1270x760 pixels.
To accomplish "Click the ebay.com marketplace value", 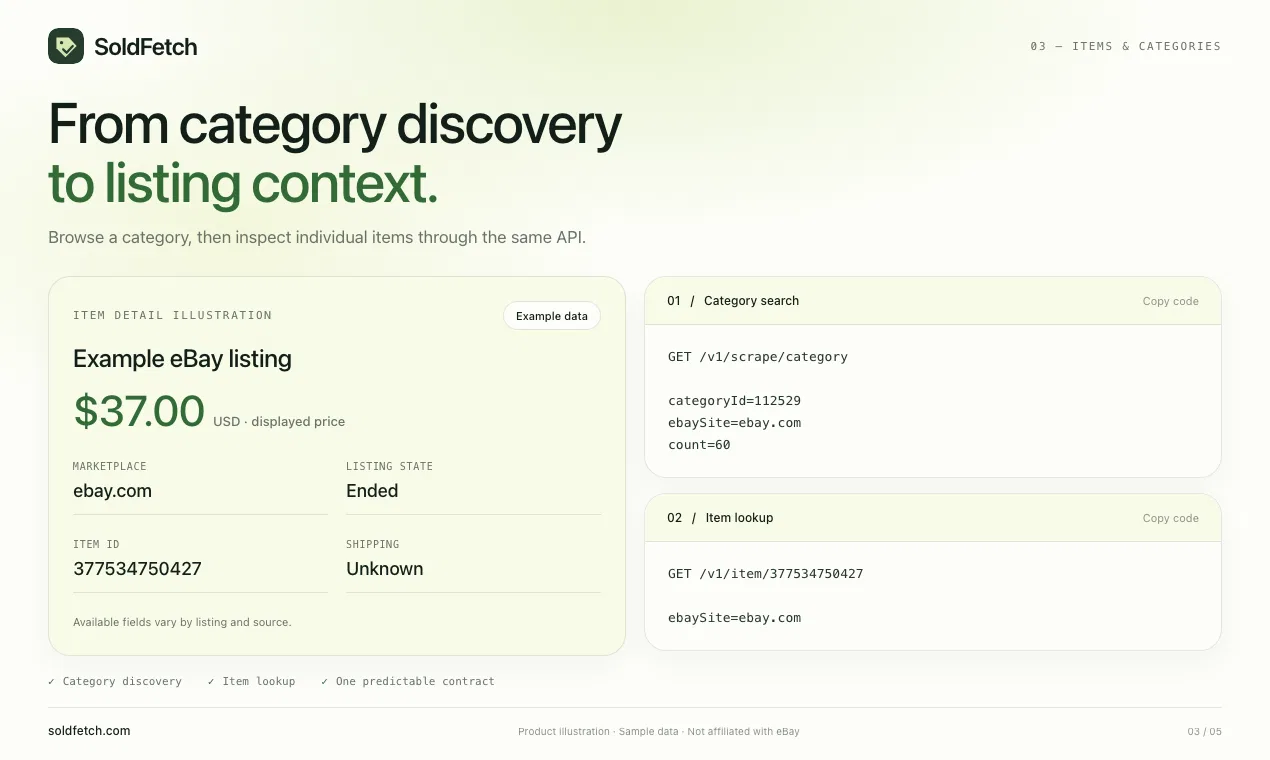I will [113, 491].
